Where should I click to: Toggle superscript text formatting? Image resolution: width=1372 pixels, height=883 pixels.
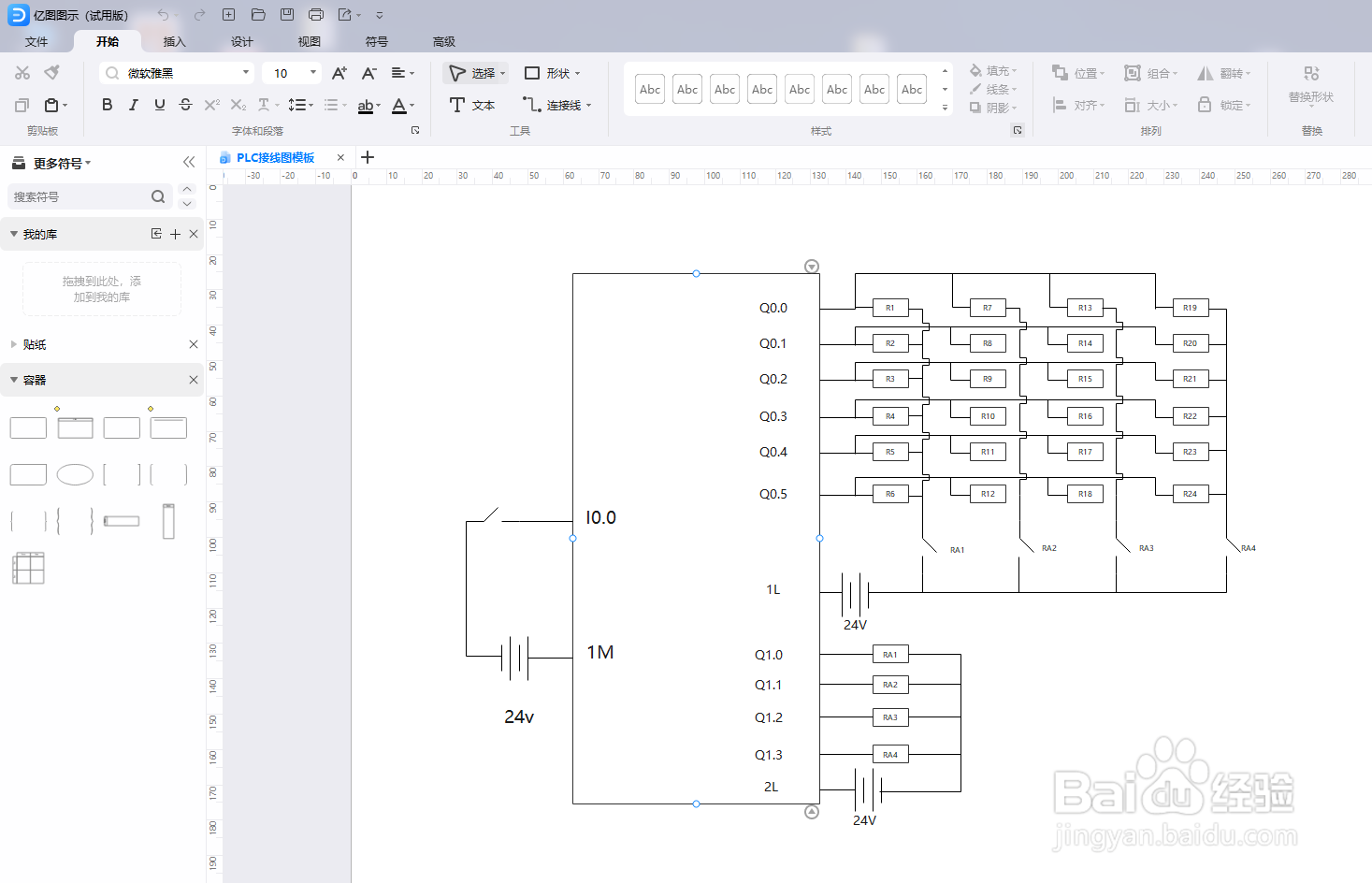coord(211,105)
